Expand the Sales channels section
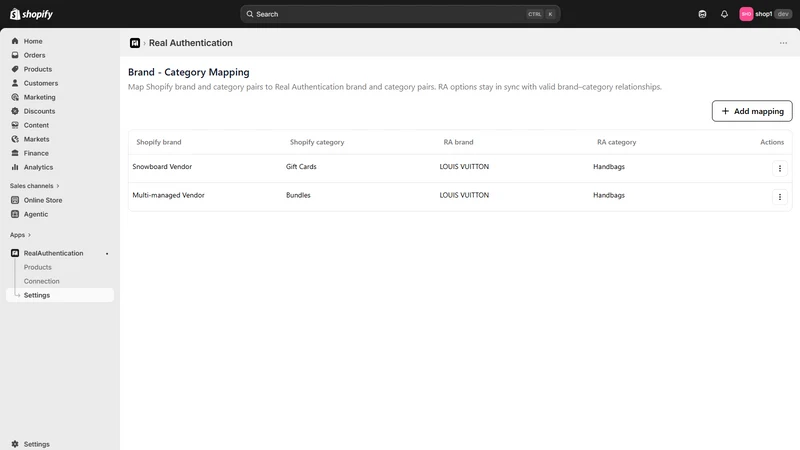 [35, 186]
